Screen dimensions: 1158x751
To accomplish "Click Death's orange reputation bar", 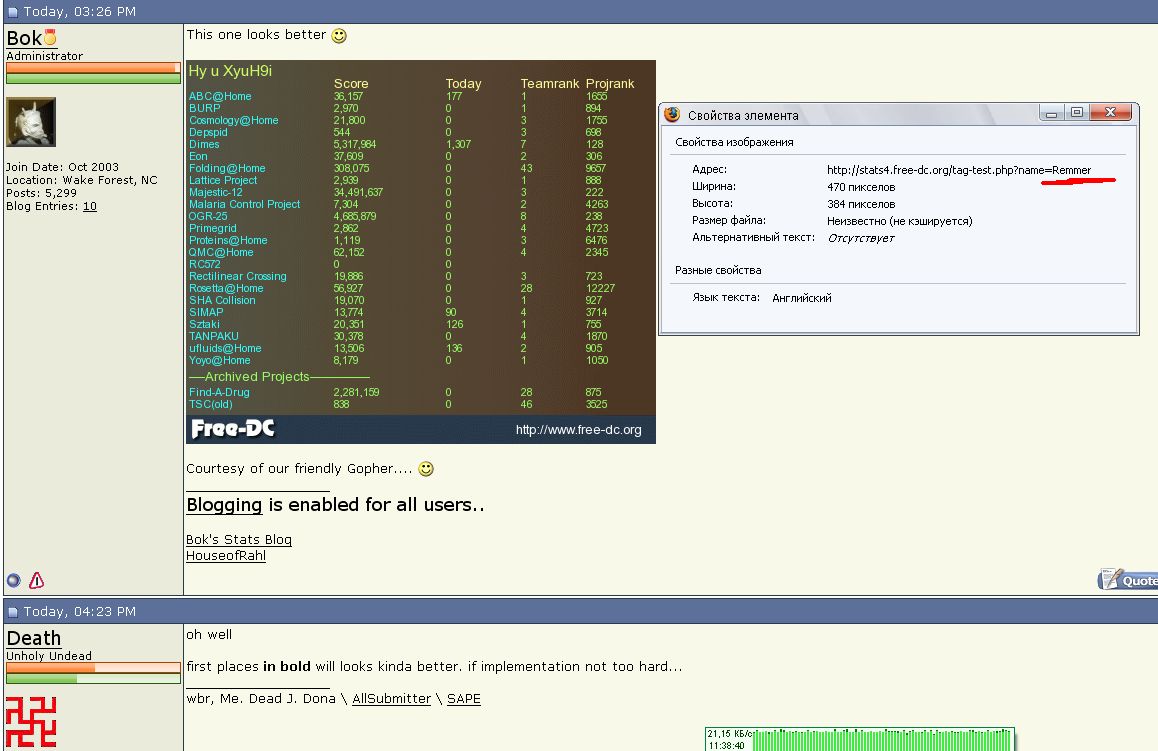I will click(x=93, y=668).
